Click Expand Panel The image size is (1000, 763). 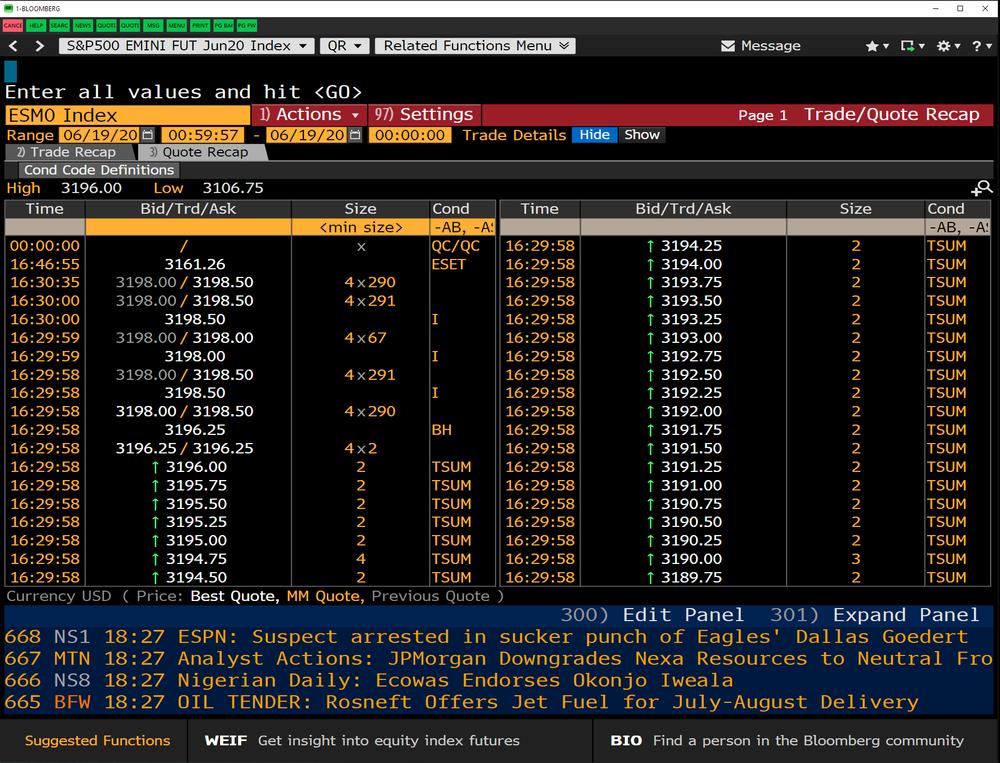874,615
